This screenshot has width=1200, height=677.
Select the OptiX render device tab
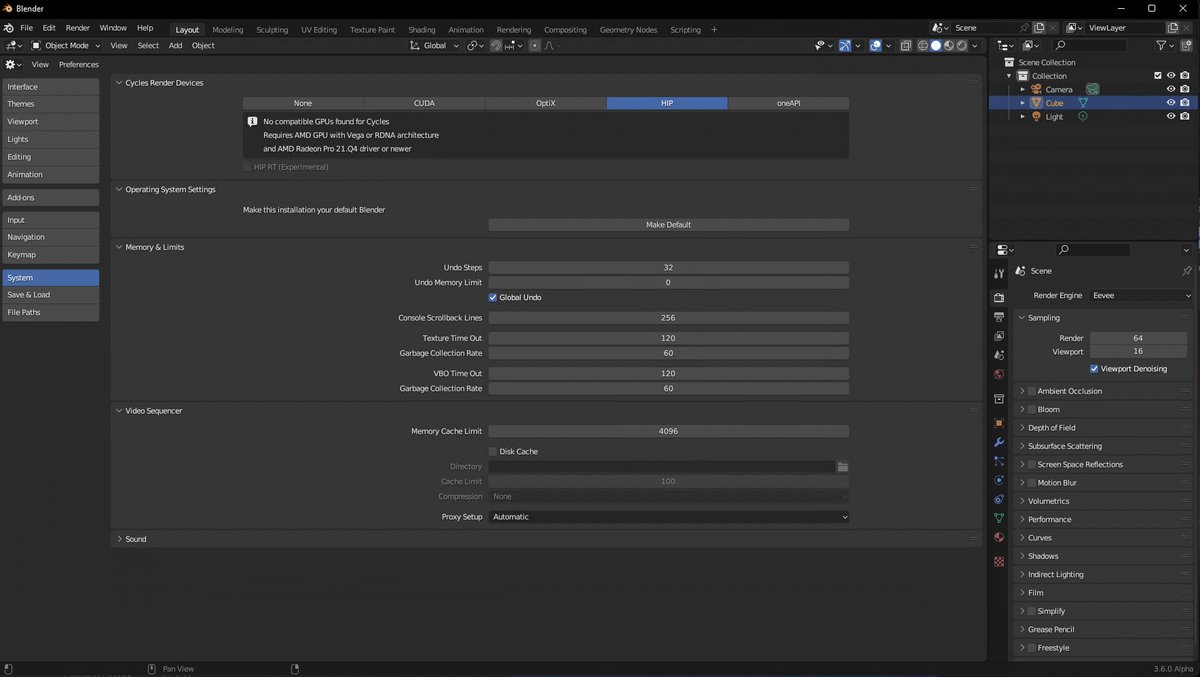pos(546,103)
